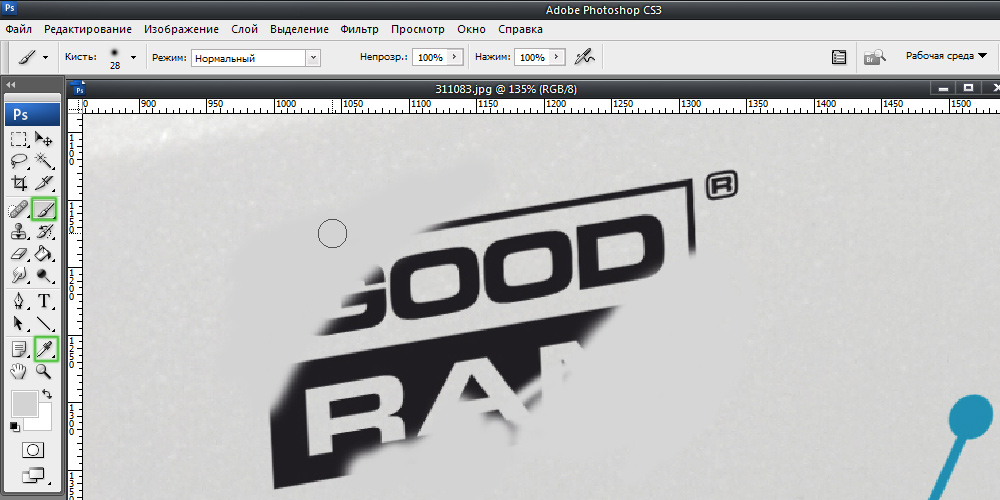Open the Фильтр menu

359,29
